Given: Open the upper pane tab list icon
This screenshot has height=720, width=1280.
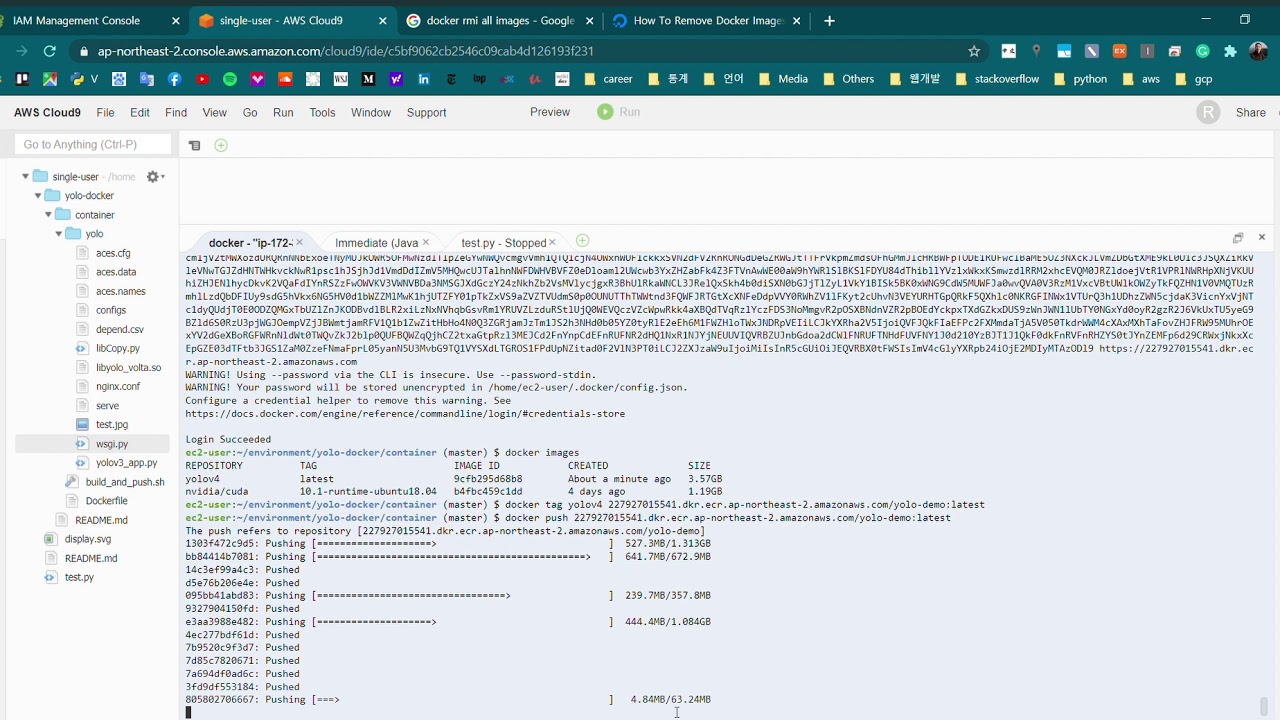Looking at the screenshot, I should pyautogui.click(x=195, y=145).
